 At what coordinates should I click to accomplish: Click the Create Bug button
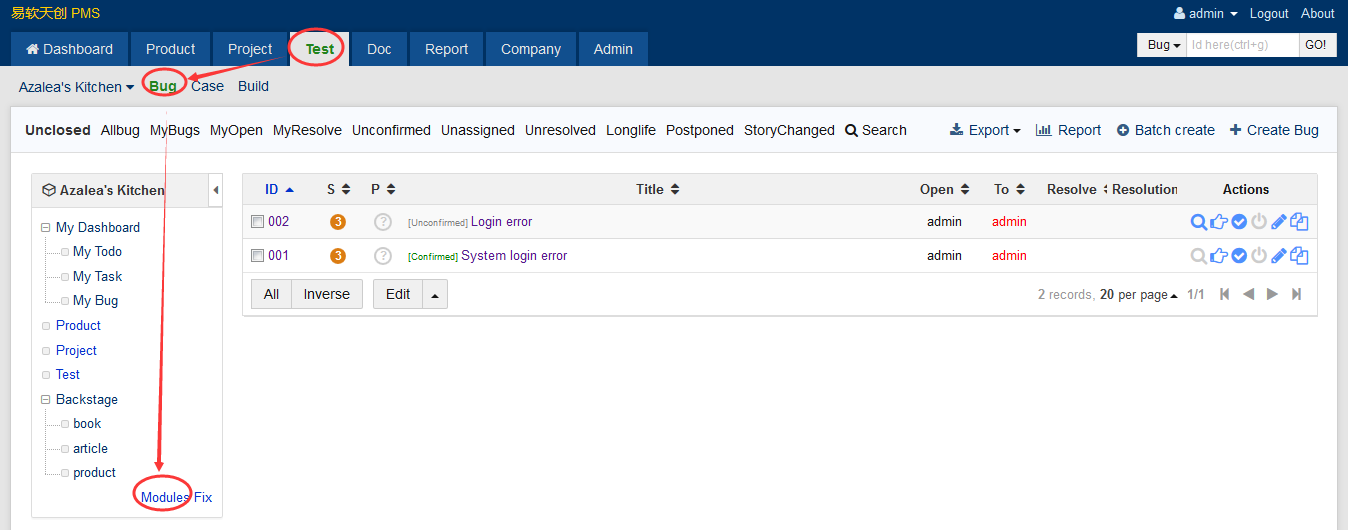[1273, 130]
